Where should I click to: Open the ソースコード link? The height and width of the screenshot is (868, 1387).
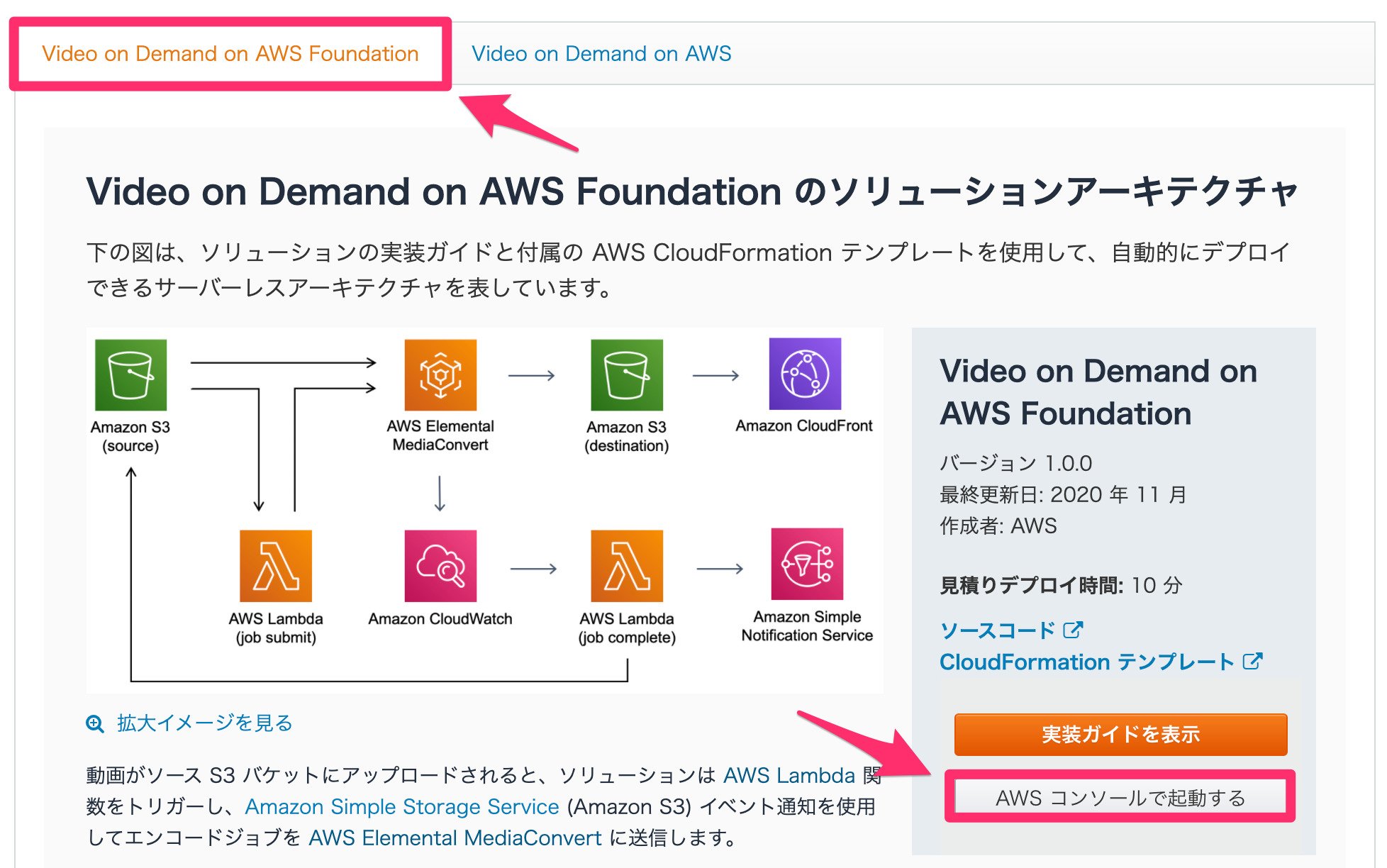pos(998,630)
